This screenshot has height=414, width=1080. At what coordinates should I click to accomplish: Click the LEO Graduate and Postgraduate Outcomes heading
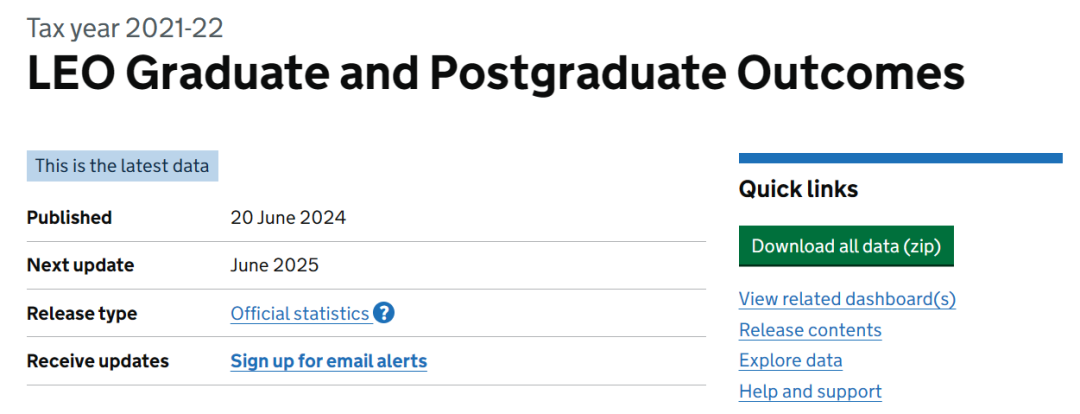(x=496, y=75)
